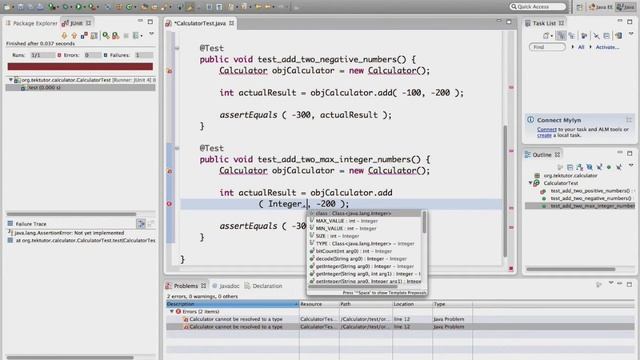
Task: Click Focus on Workweek icon in Task List
Action: tap(584, 36)
